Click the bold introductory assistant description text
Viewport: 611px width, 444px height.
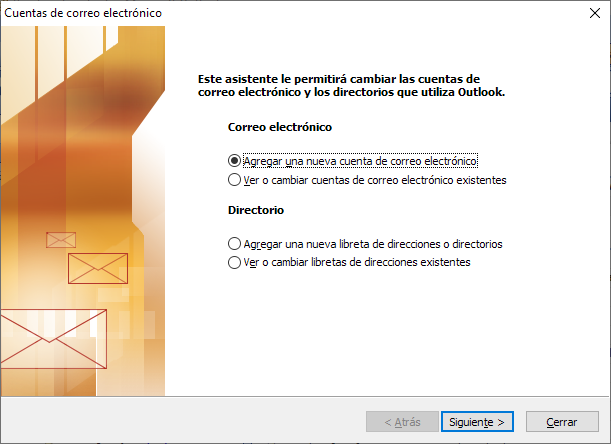click(x=351, y=85)
